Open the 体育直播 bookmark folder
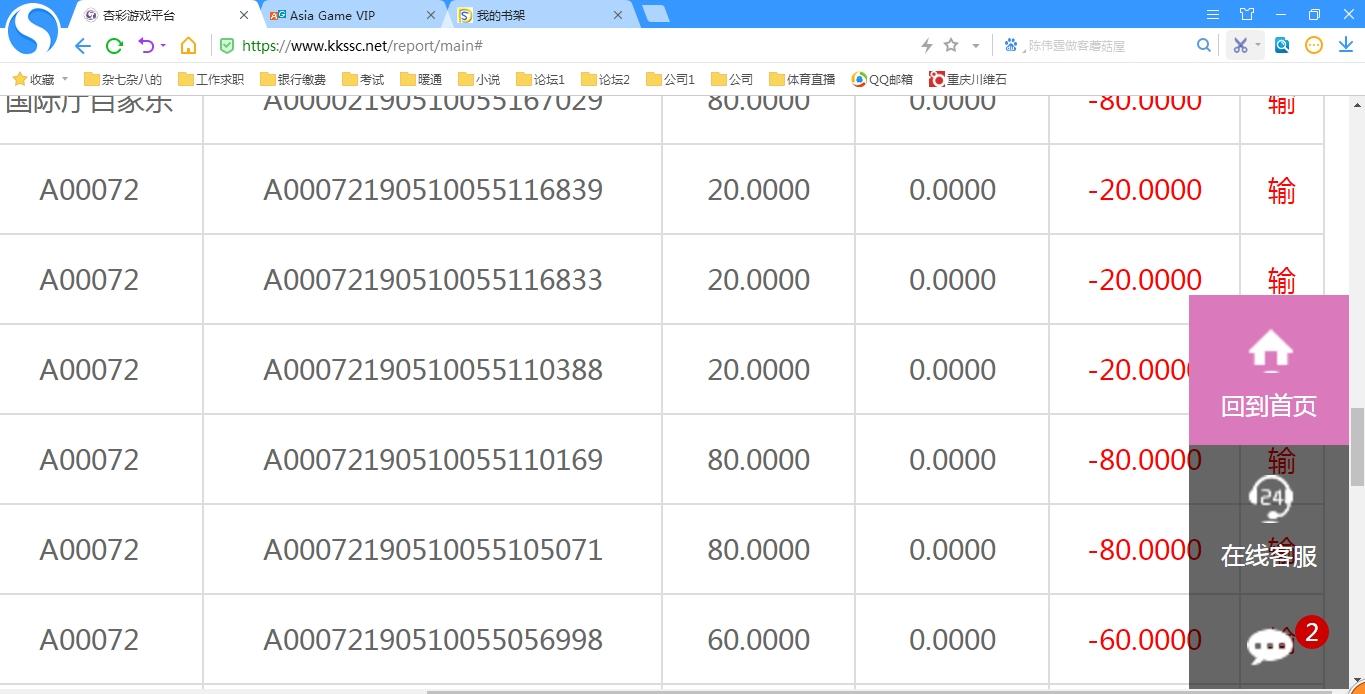Image resolution: width=1365 pixels, height=694 pixels. point(801,79)
